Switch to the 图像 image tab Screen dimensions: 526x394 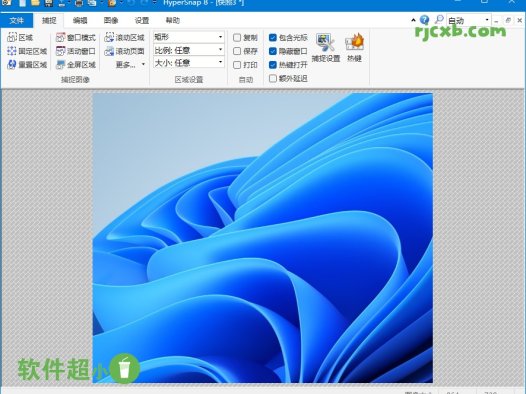coord(111,20)
